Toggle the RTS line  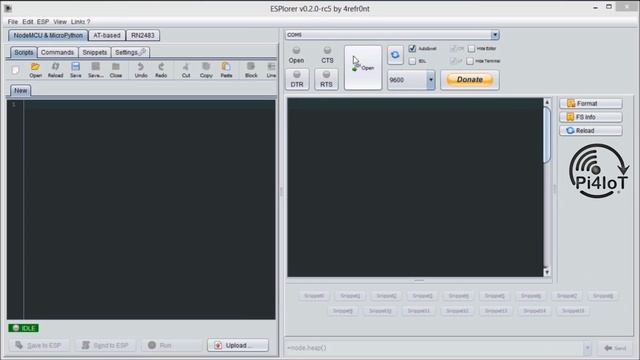pos(326,79)
